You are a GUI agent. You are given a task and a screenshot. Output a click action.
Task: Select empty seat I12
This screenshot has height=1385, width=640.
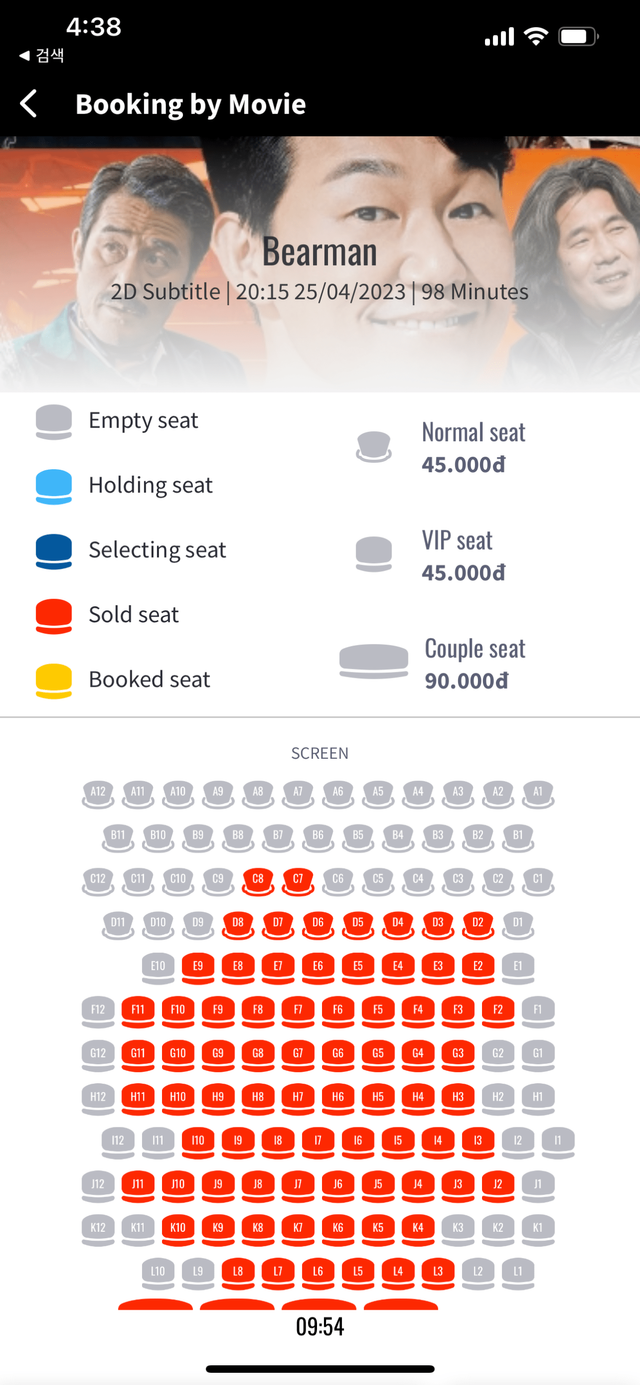tap(118, 1141)
